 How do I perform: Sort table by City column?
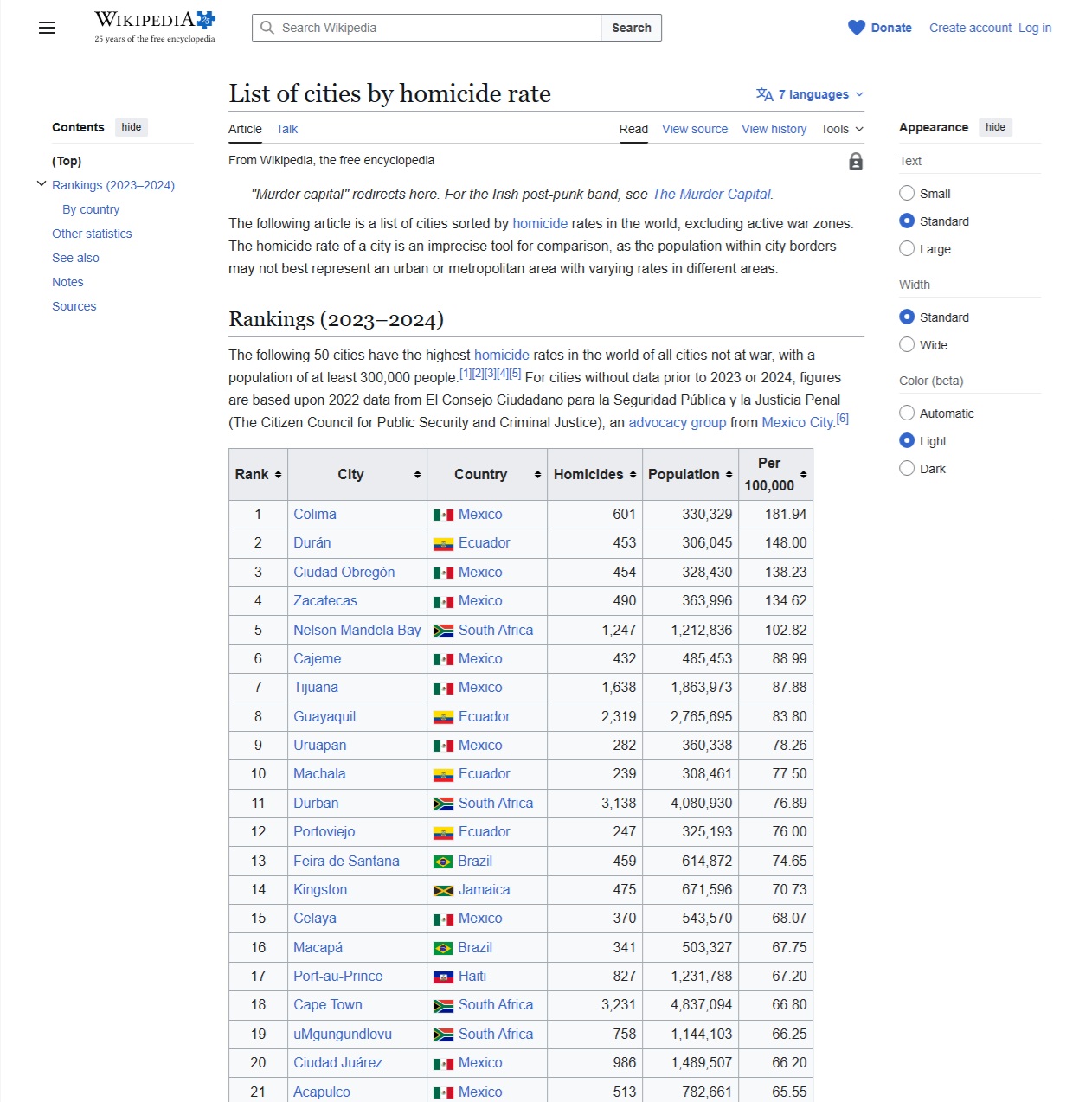pos(357,474)
